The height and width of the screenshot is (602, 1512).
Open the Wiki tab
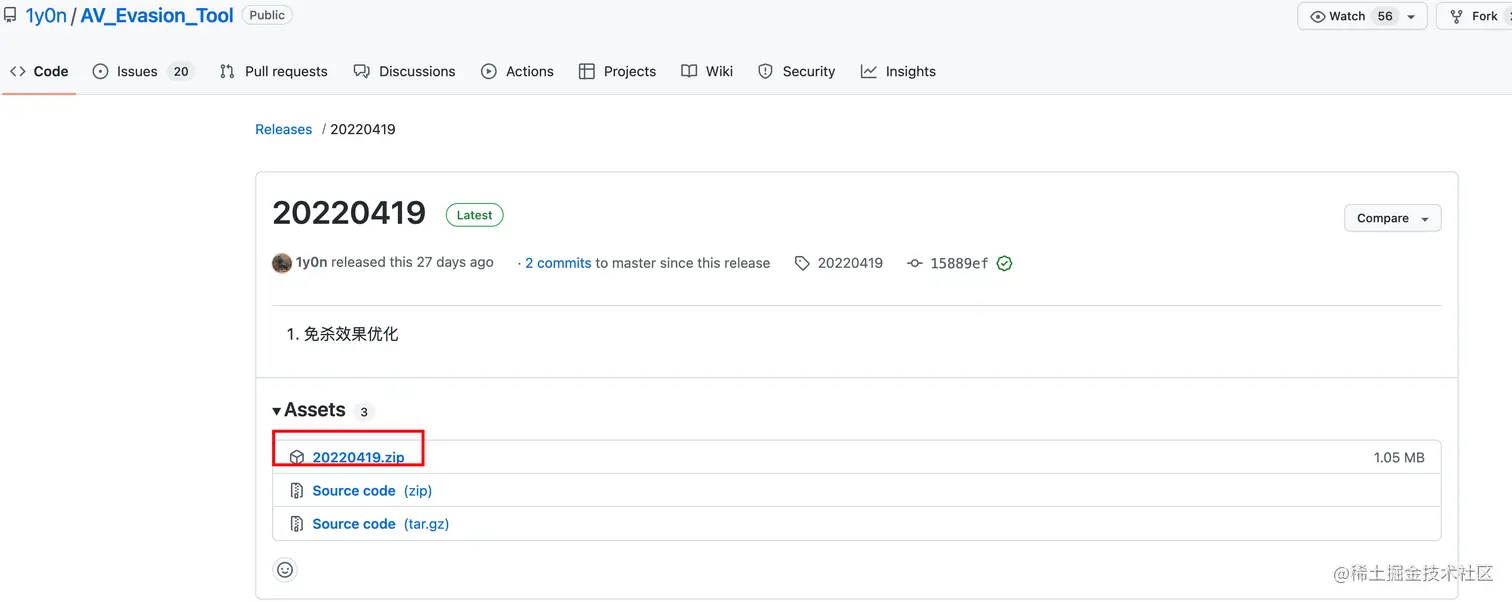707,71
